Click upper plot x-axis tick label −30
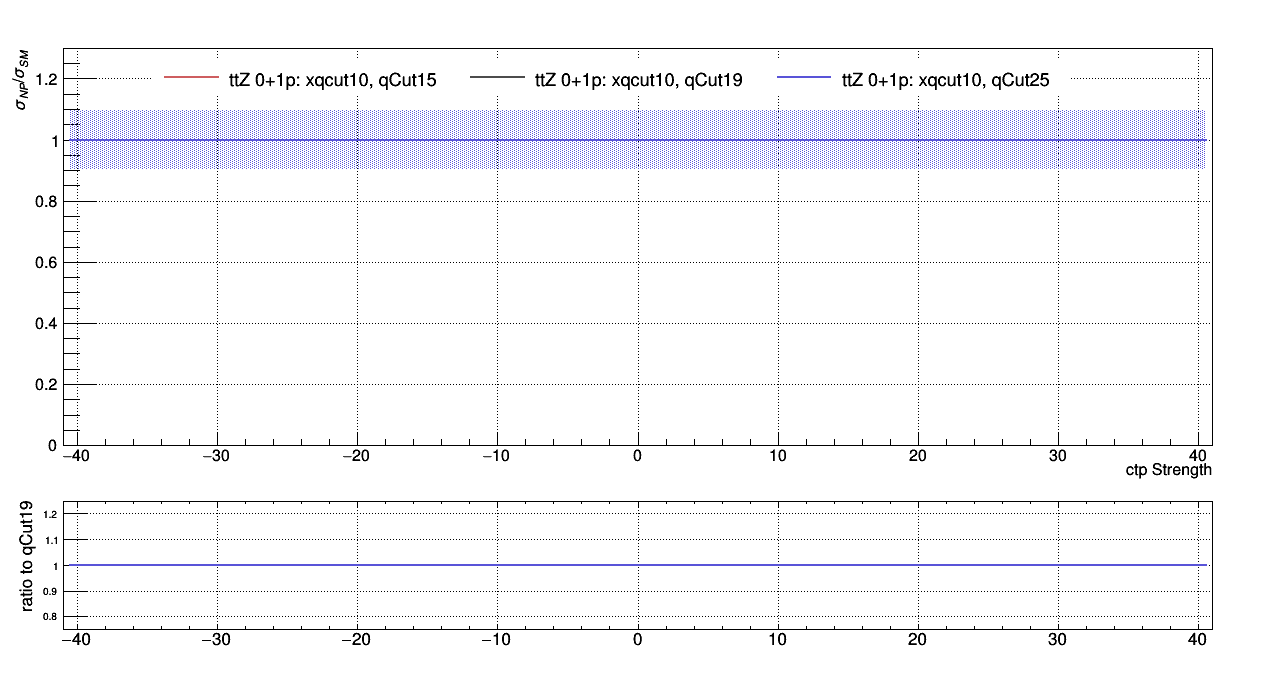 point(217,456)
